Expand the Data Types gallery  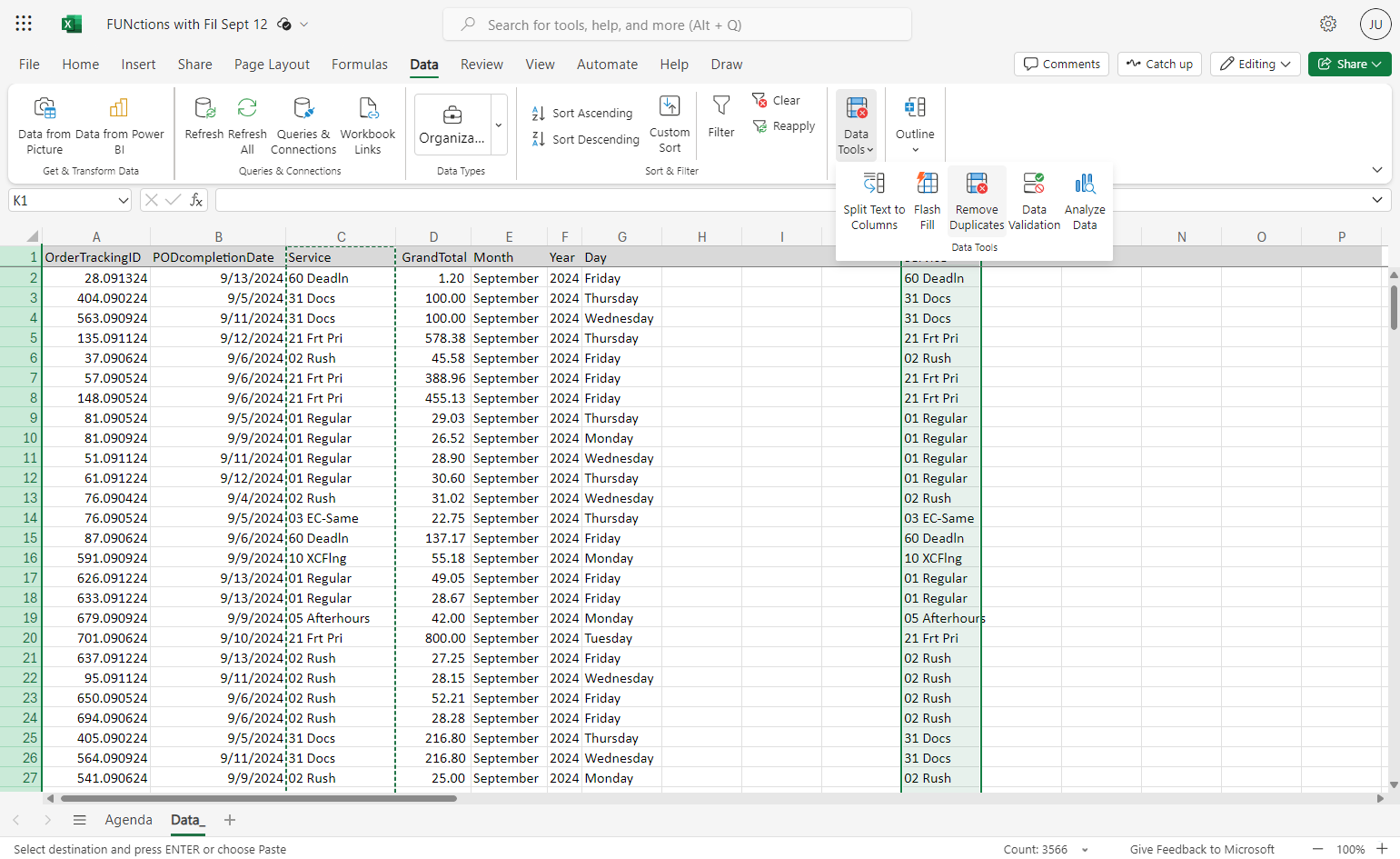(499, 125)
